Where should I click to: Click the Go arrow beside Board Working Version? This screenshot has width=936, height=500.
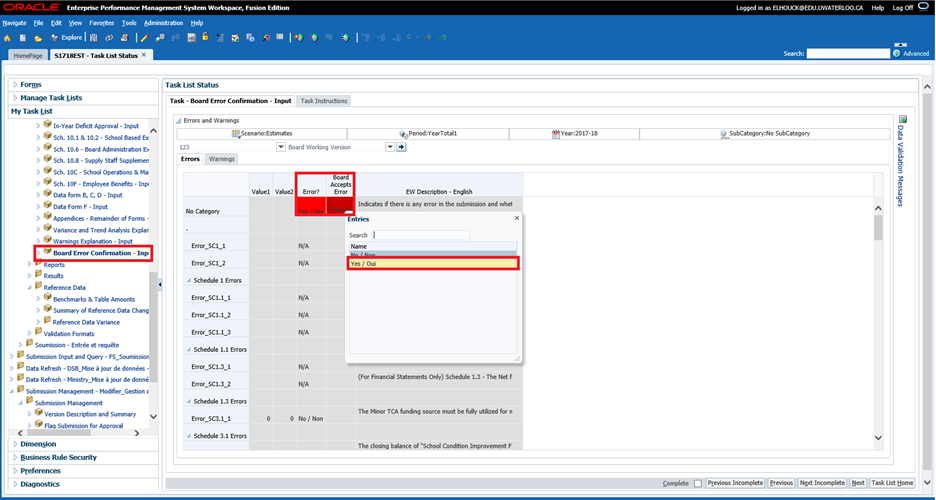pyautogui.click(x=402, y=147)
